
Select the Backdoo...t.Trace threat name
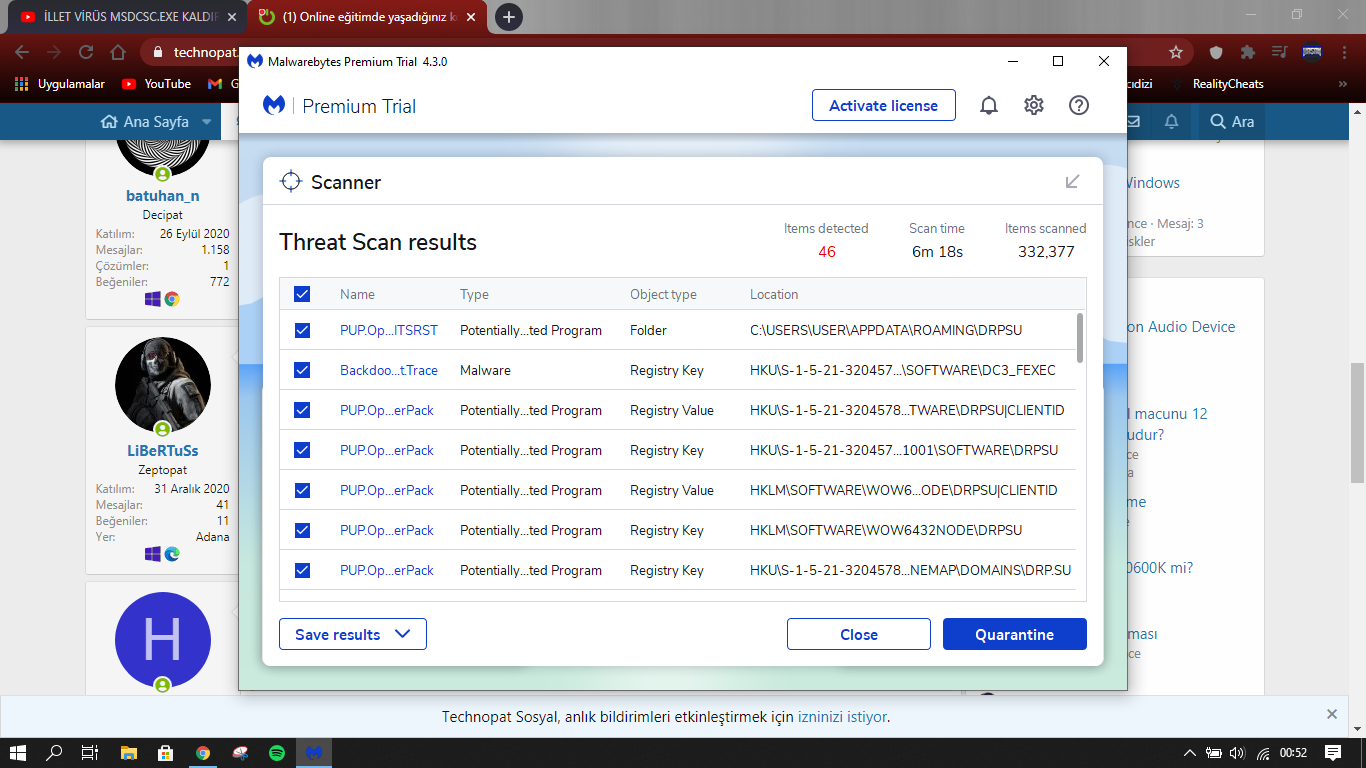[x=389, y=370]
